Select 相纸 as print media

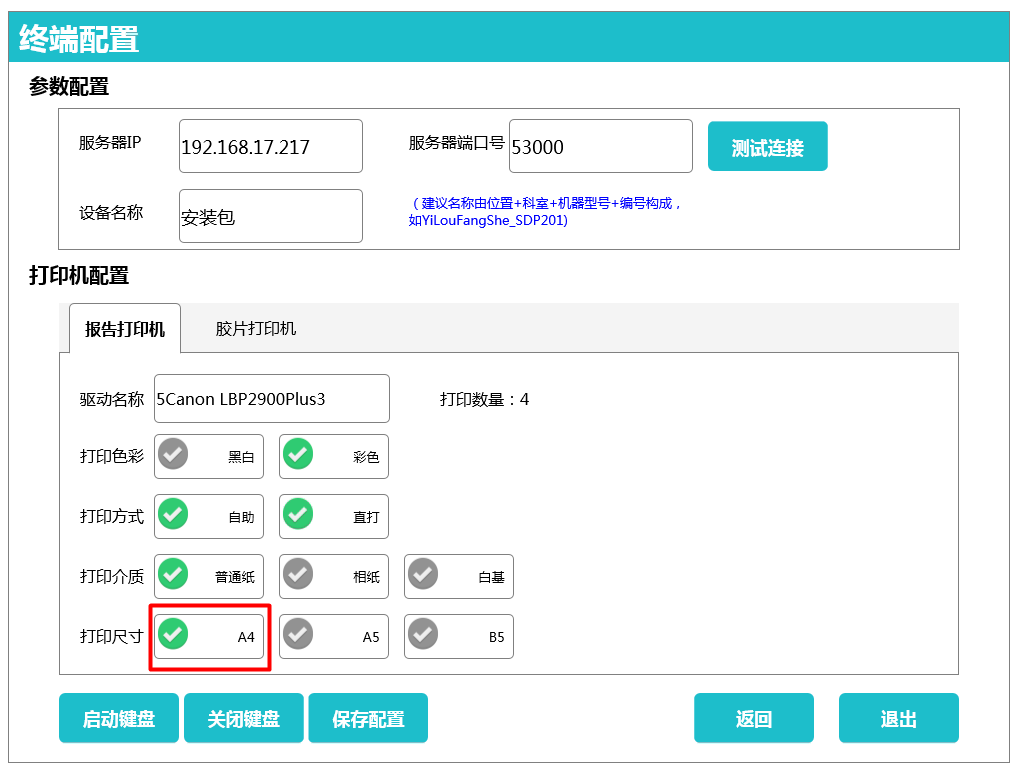pyautogui.click(x=334, y=577)
